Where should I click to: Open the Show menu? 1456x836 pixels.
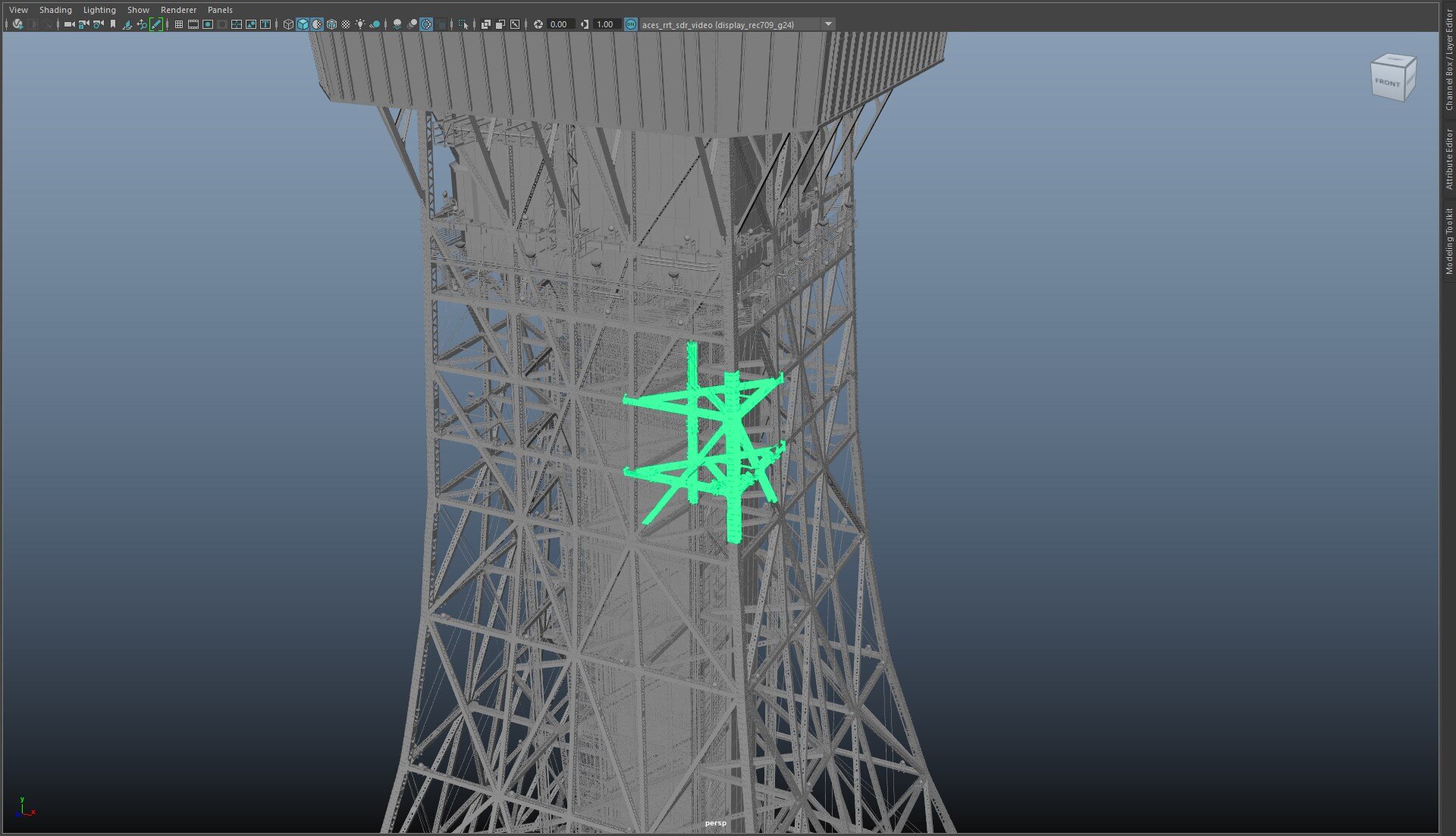(138, 10)
